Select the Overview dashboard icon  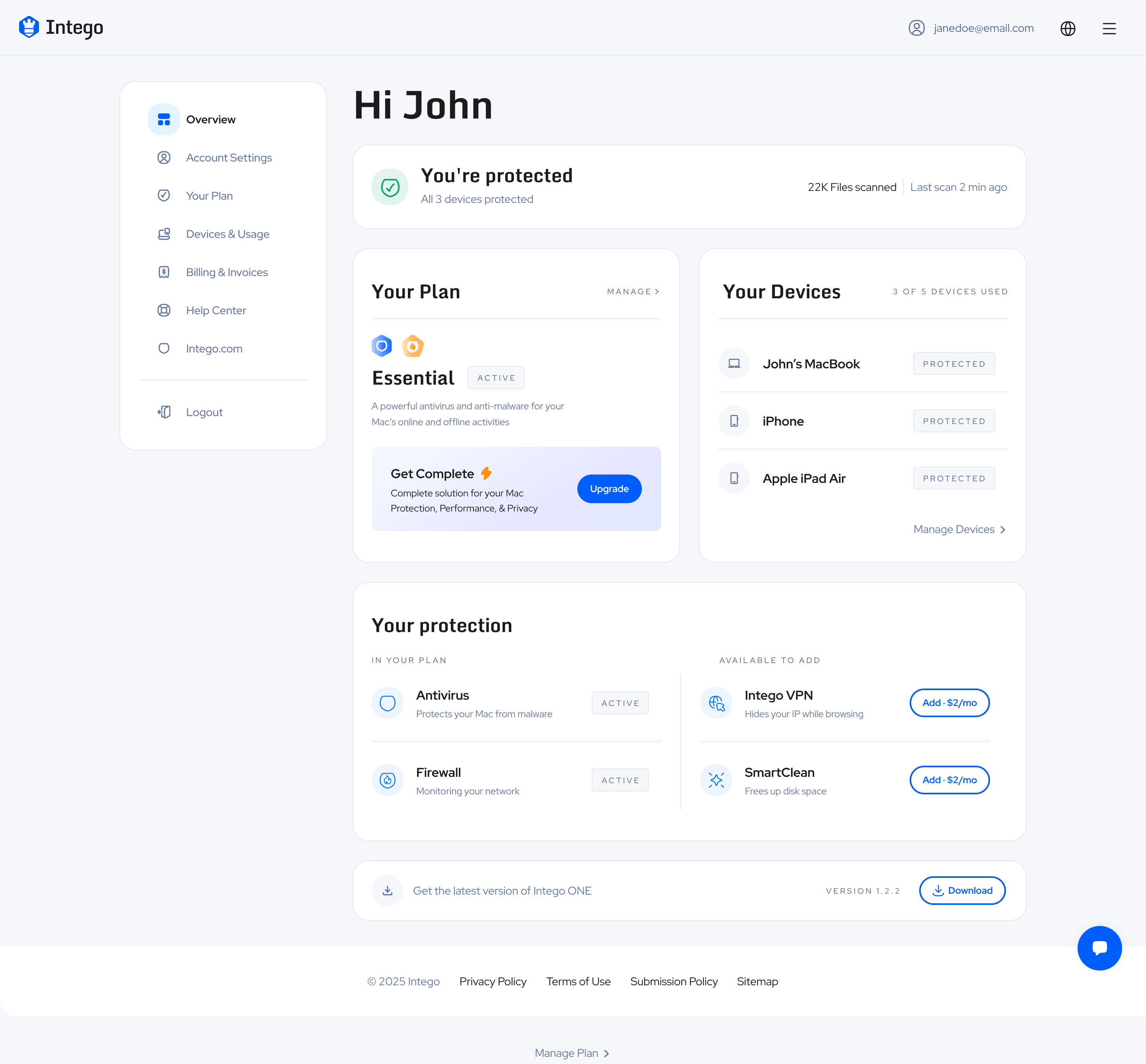(164, 119)
